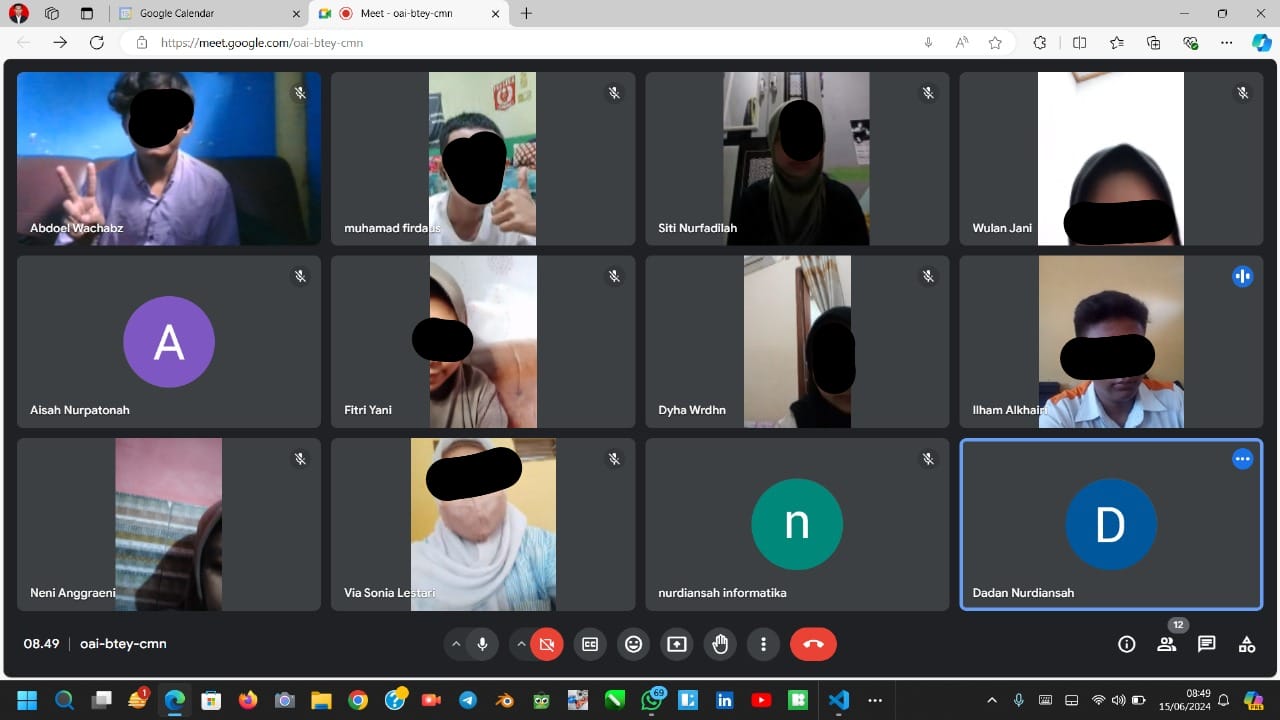Present your screen now
The image size is (1280, 720).
(x=677, y=644)
